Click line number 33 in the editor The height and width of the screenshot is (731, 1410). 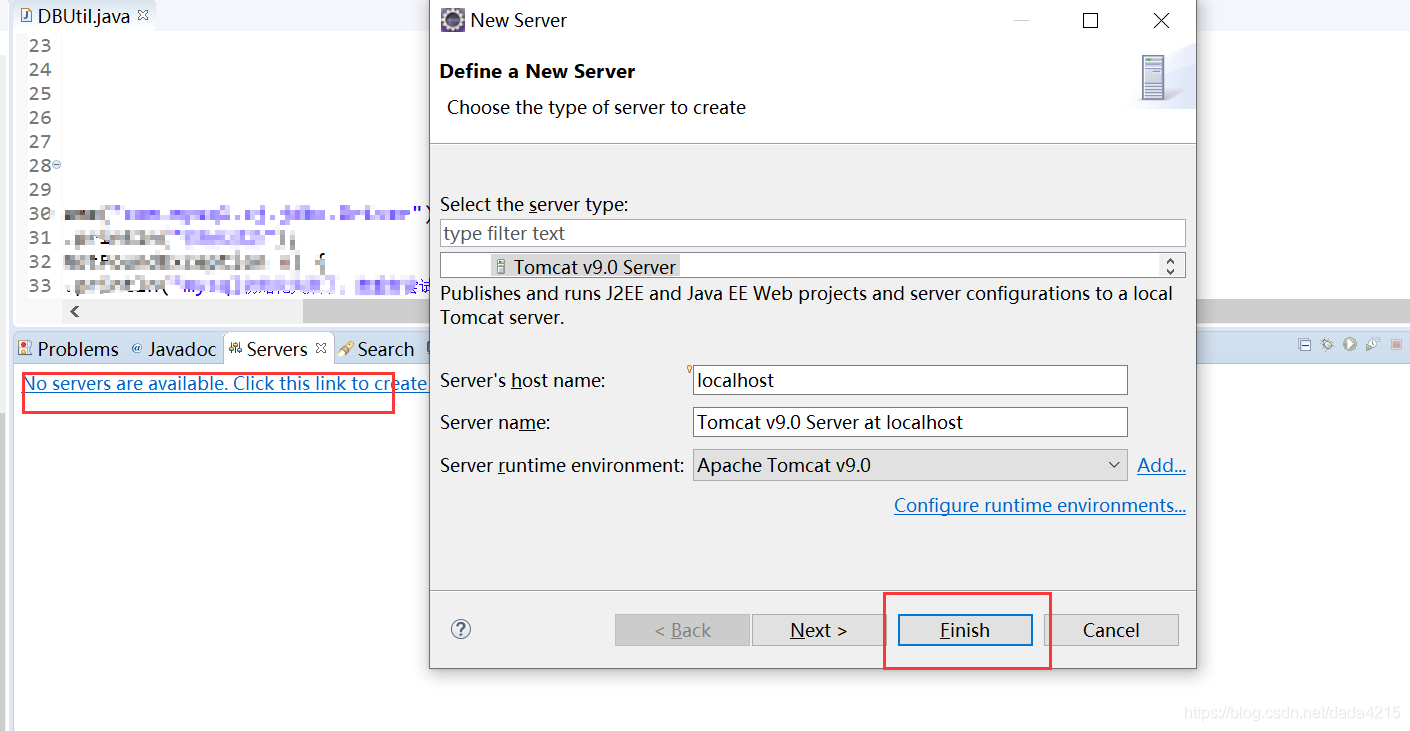click(40, 285)
